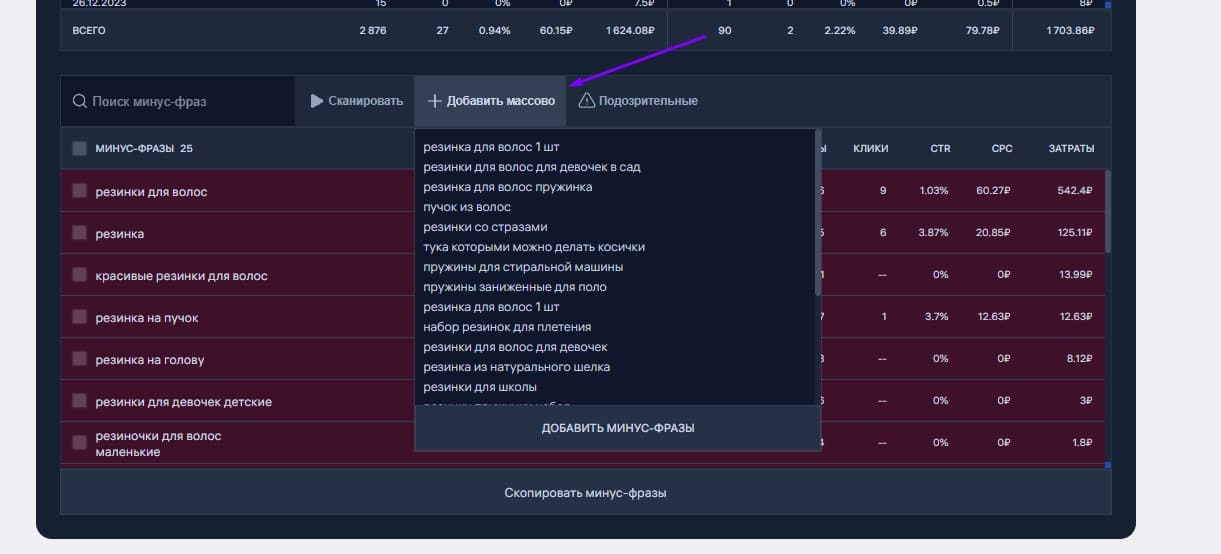Click the bulk phrases textarea scrollbar
The width and height of the screenshot is (1221, 554).
pyautogui.click(x=818, y=212)
